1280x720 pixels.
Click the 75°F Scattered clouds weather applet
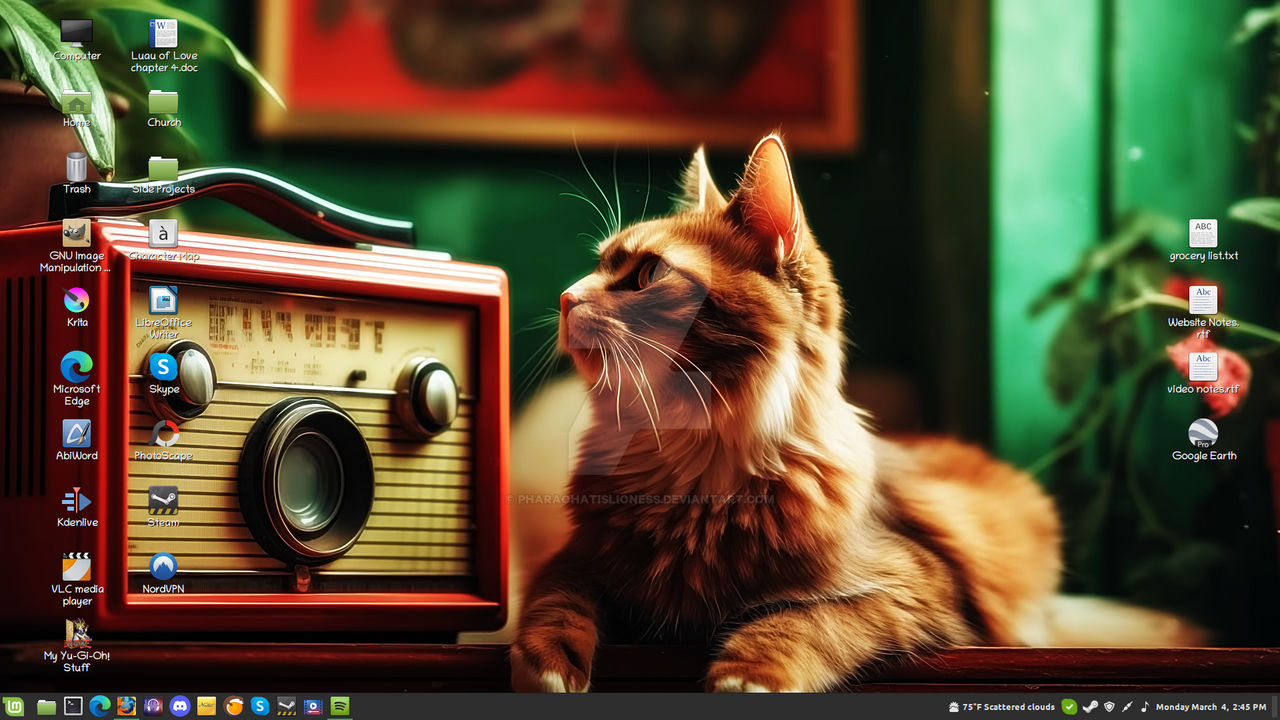point(1000,707)
